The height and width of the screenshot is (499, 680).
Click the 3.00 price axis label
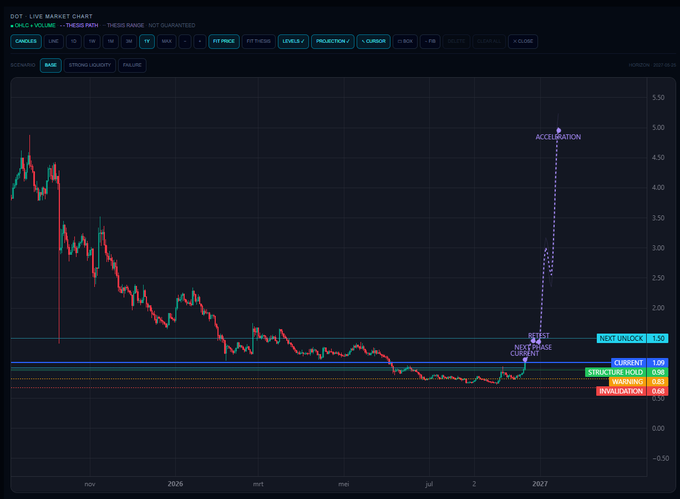tap(658, 248)
